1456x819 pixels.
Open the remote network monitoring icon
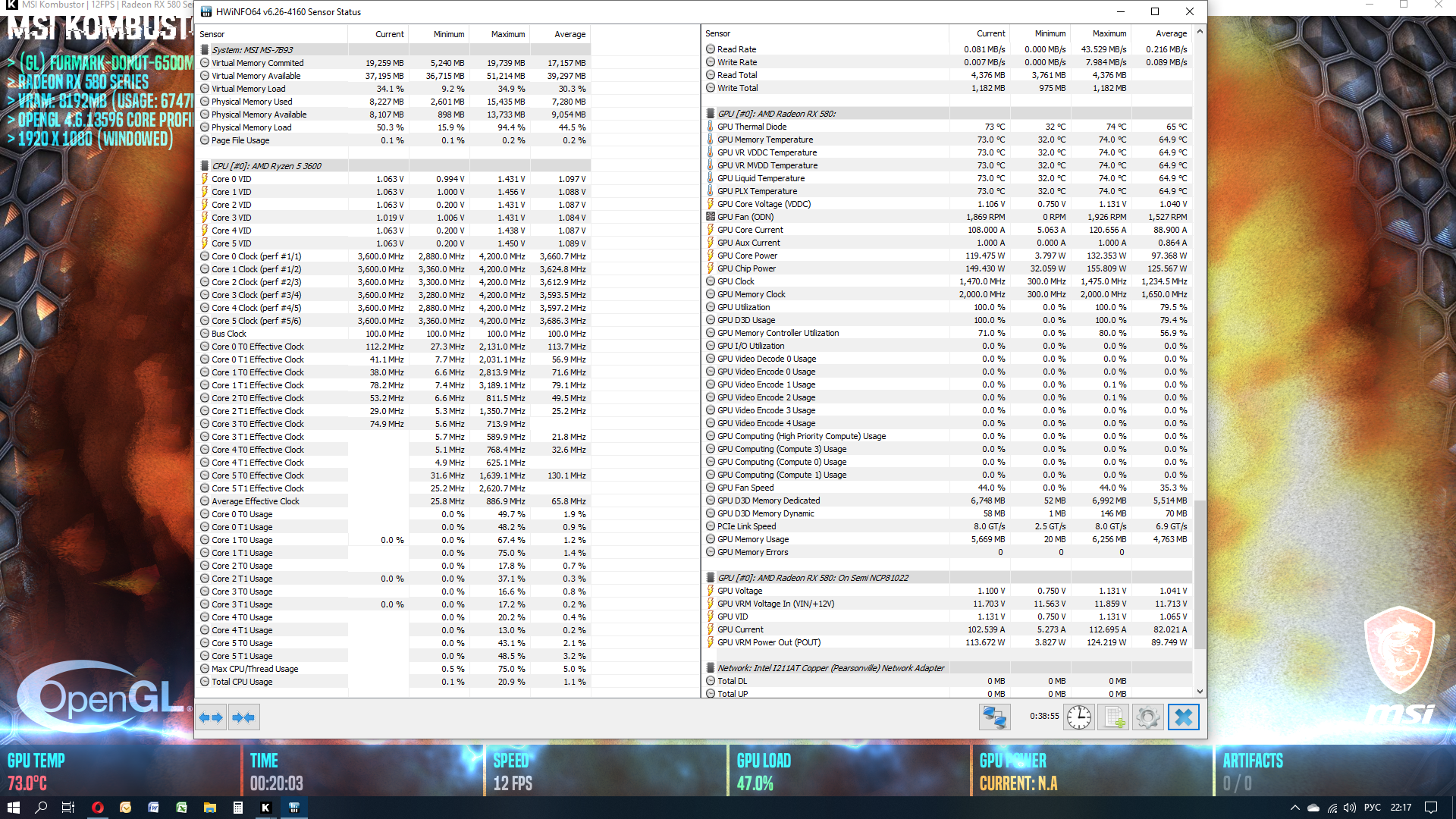coord(994,717)
